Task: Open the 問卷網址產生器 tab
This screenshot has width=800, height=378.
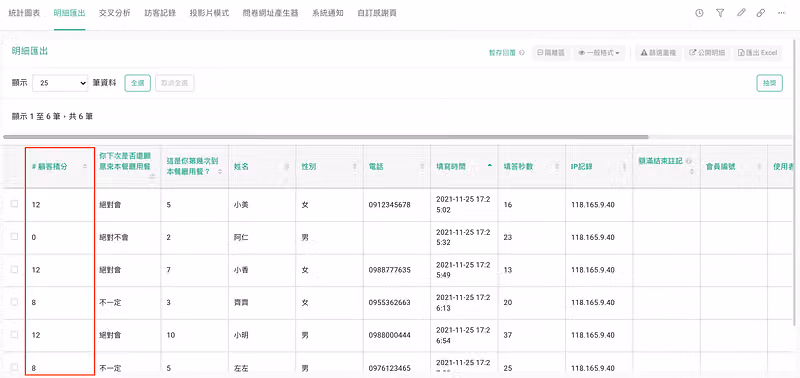Action: coord(270,13)
